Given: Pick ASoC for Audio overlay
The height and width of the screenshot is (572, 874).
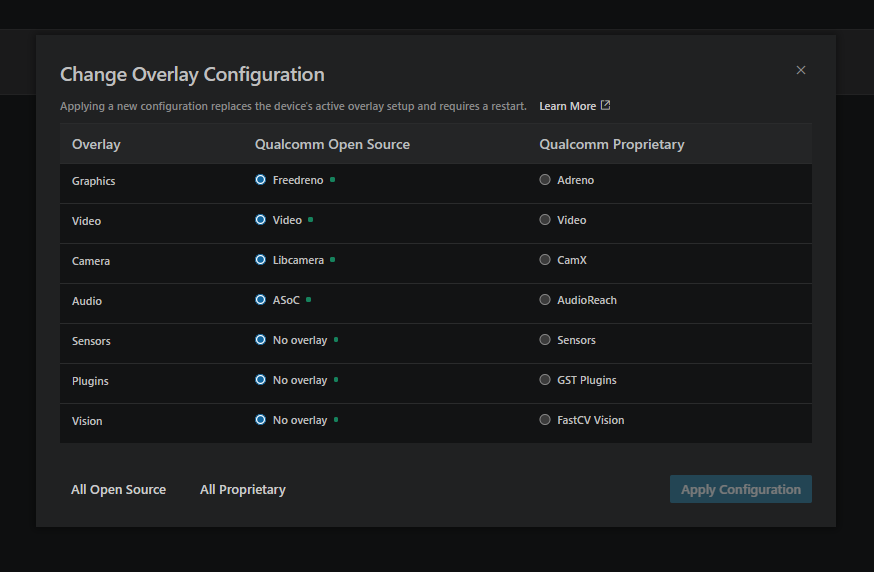Looking at the screenshot, I should [260, 300].
